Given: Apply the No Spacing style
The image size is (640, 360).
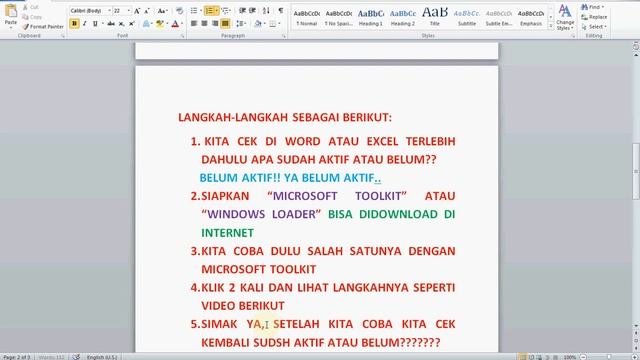Looking at the screenshot, I should click(339, 18).
